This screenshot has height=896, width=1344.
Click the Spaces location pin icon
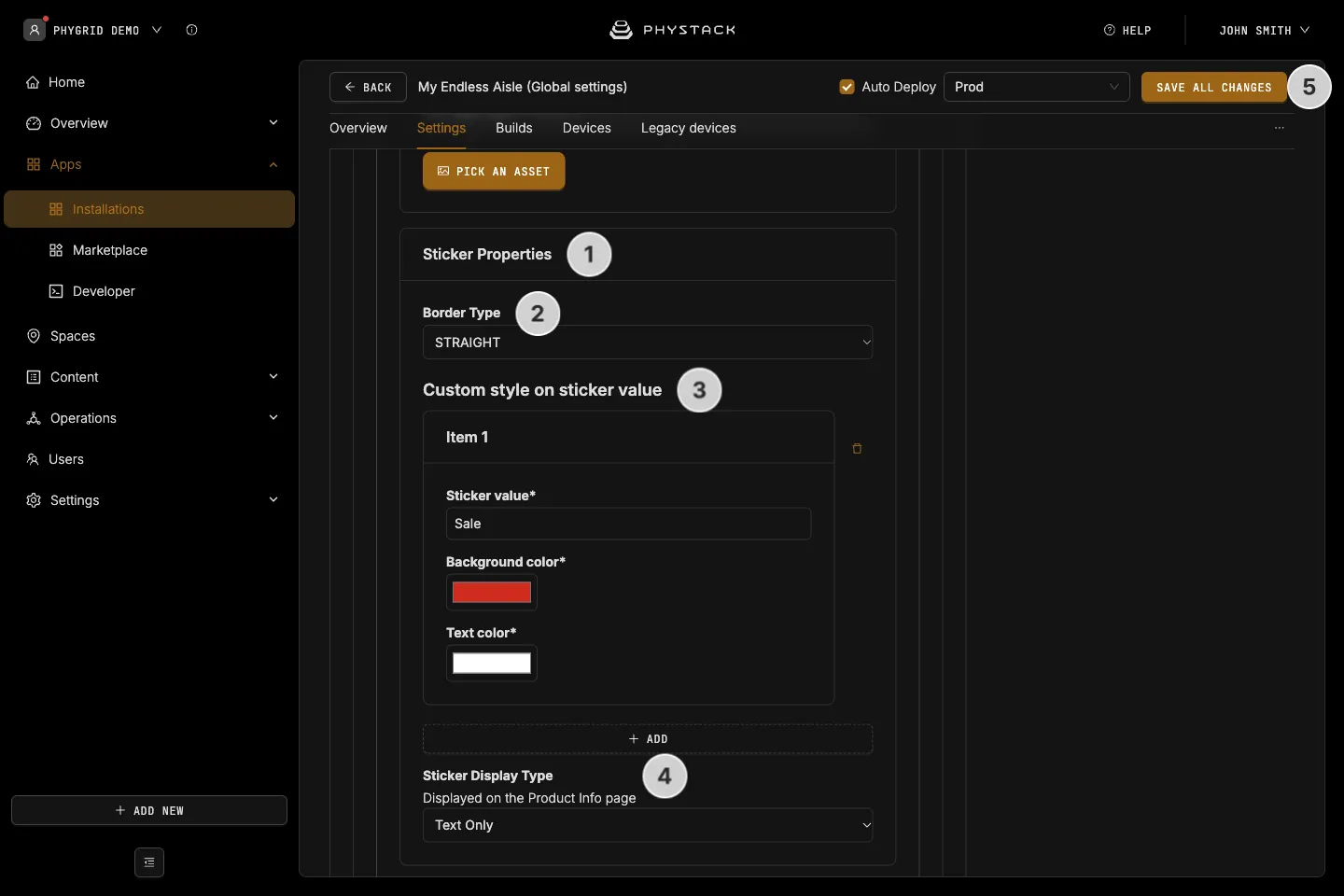[x=34, y=336]
